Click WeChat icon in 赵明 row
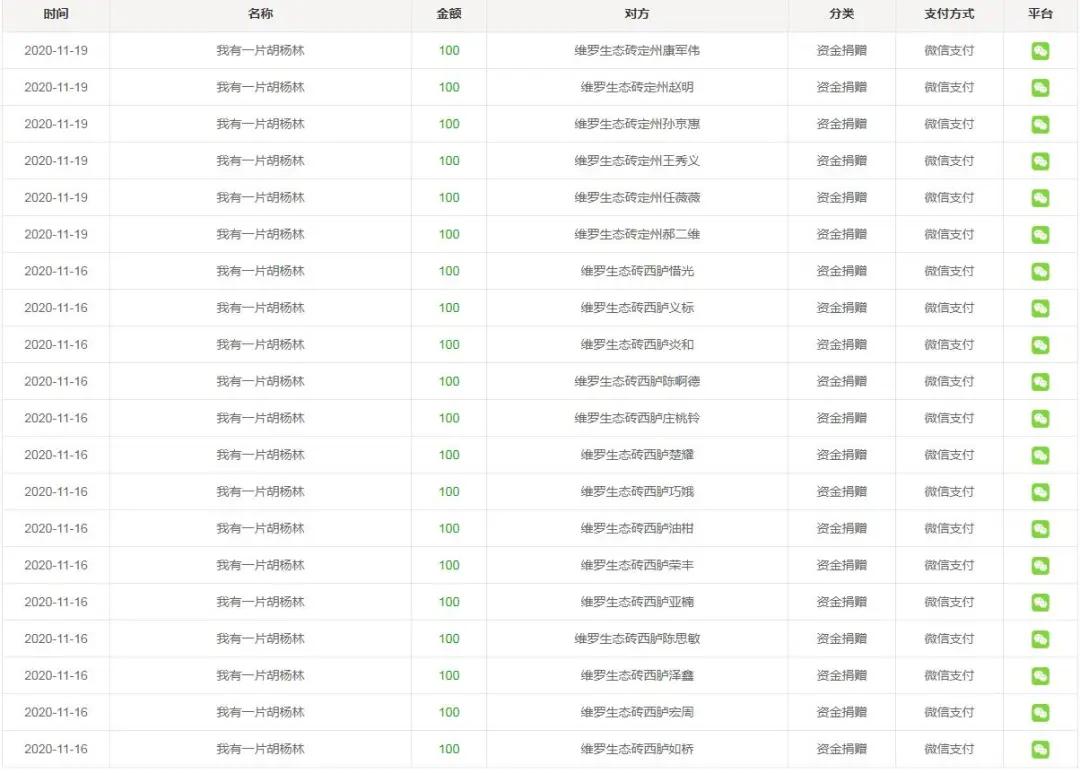 1040,87
